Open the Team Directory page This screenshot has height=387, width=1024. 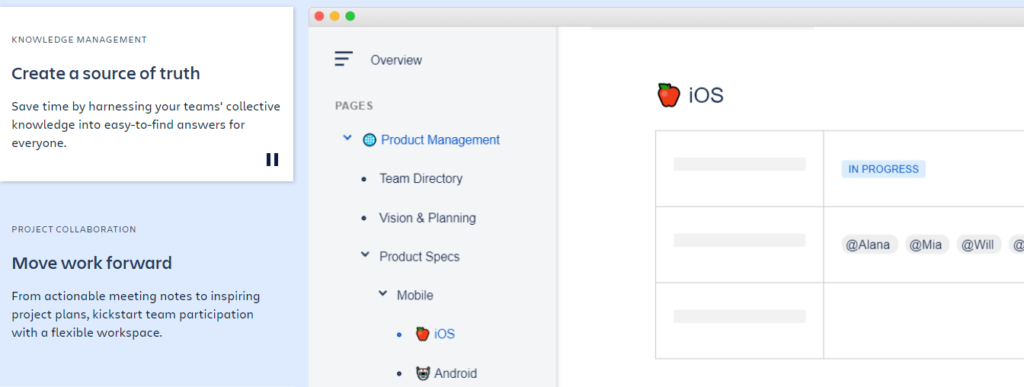[x=421, y=178]
